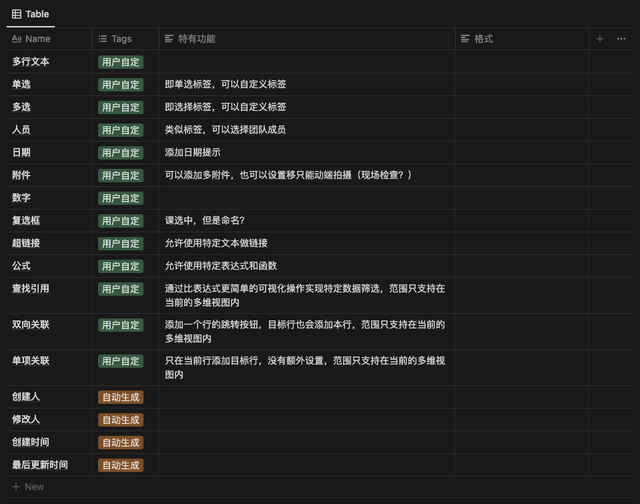The width and height of the screenshot is (640, 504).
Task: Select the 数字 name cell
Action: click(x=49, y=198)
